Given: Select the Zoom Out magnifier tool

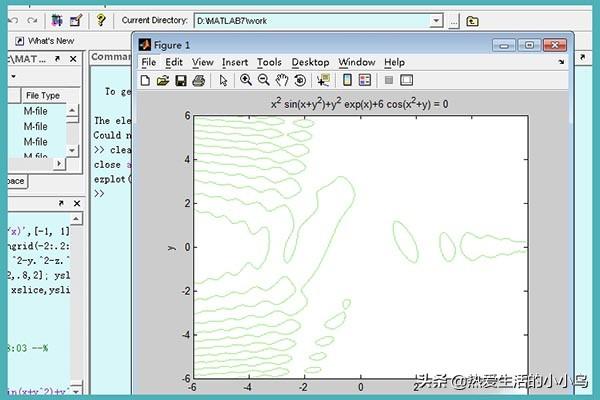Looking at the screenshot, I should click(264, 80).
